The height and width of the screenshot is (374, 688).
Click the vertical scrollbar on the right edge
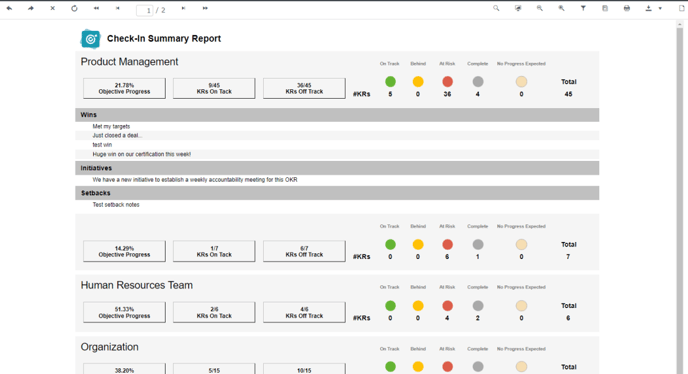(x=680, y=198)
